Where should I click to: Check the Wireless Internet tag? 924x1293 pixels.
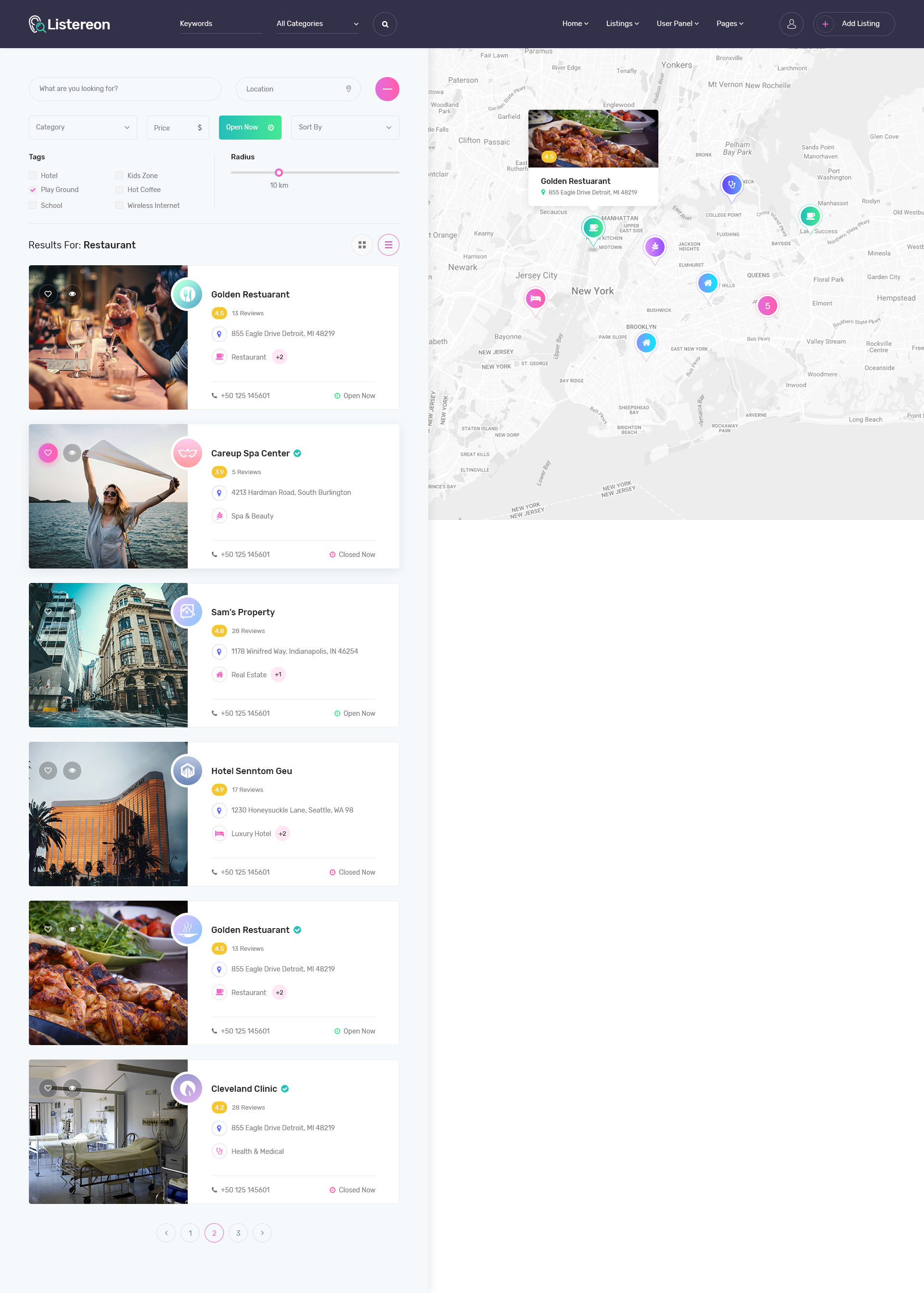pos(119,206)
